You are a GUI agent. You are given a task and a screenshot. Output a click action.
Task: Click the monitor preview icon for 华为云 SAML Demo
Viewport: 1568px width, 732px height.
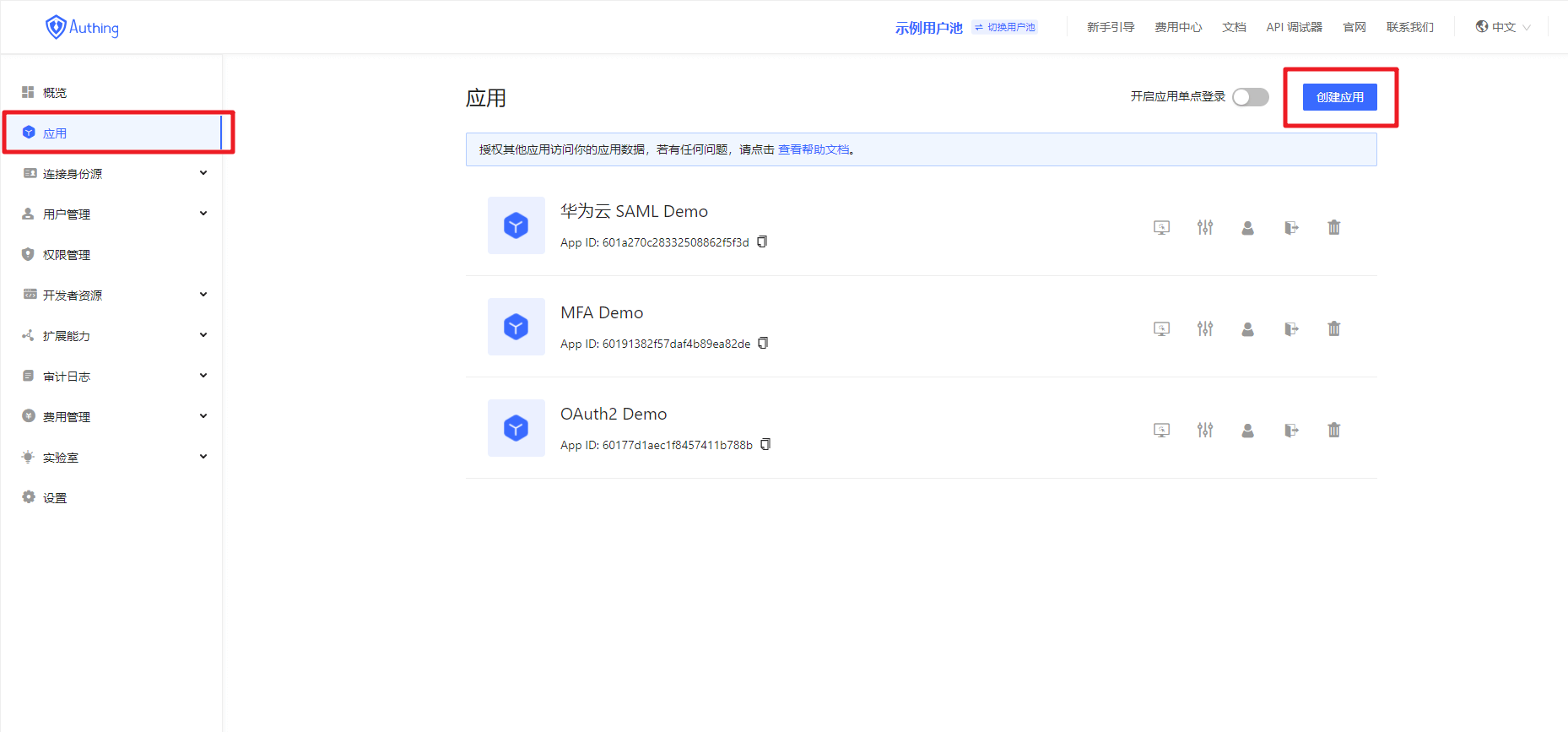tap(1161, 227)
